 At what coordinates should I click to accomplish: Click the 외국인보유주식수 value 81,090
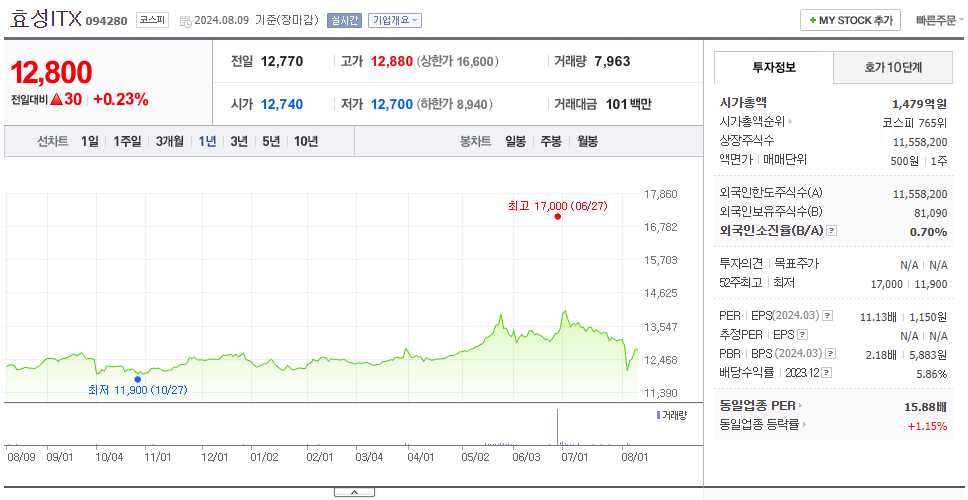pyautogui.click(x=930, y=213)
